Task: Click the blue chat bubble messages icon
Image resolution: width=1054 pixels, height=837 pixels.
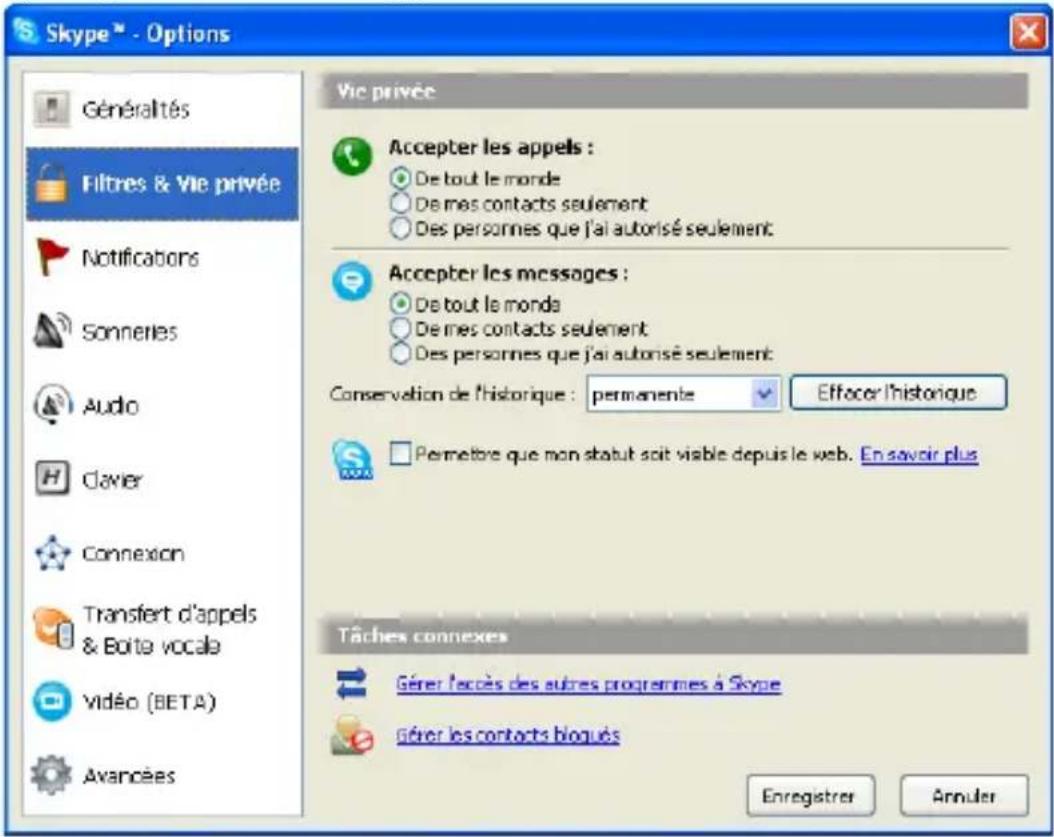Action: pos(352,281)
